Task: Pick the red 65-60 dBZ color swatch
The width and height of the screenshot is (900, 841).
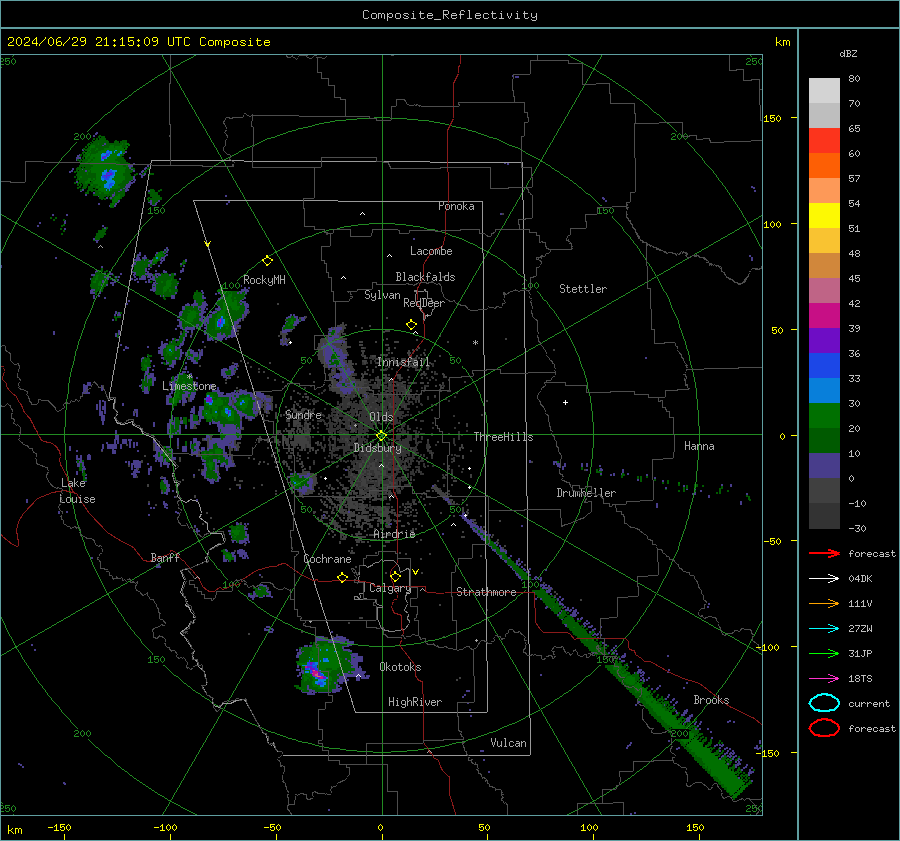Action: [x=824, y=141]
